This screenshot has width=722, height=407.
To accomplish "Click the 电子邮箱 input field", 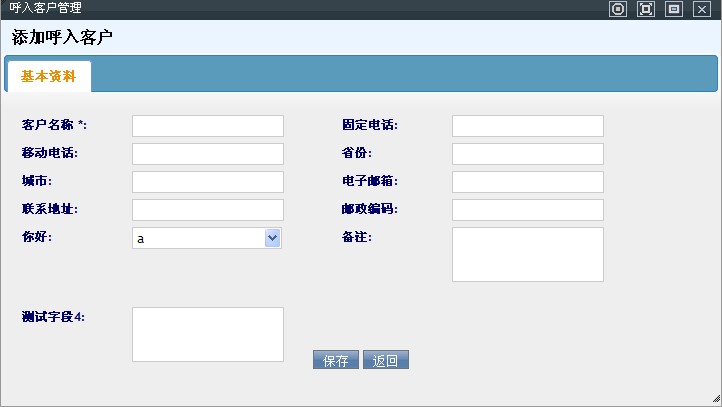I will [528, 182].
